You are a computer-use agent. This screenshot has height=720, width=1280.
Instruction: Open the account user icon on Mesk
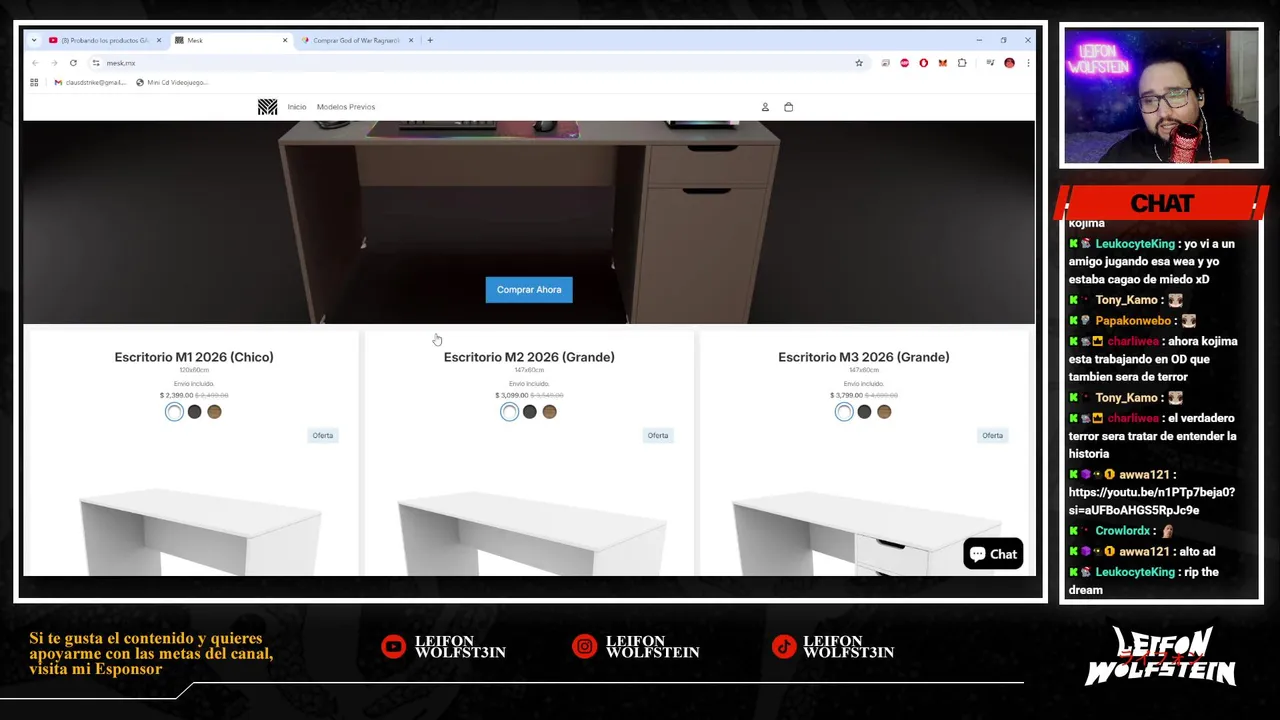click(765, 107)
